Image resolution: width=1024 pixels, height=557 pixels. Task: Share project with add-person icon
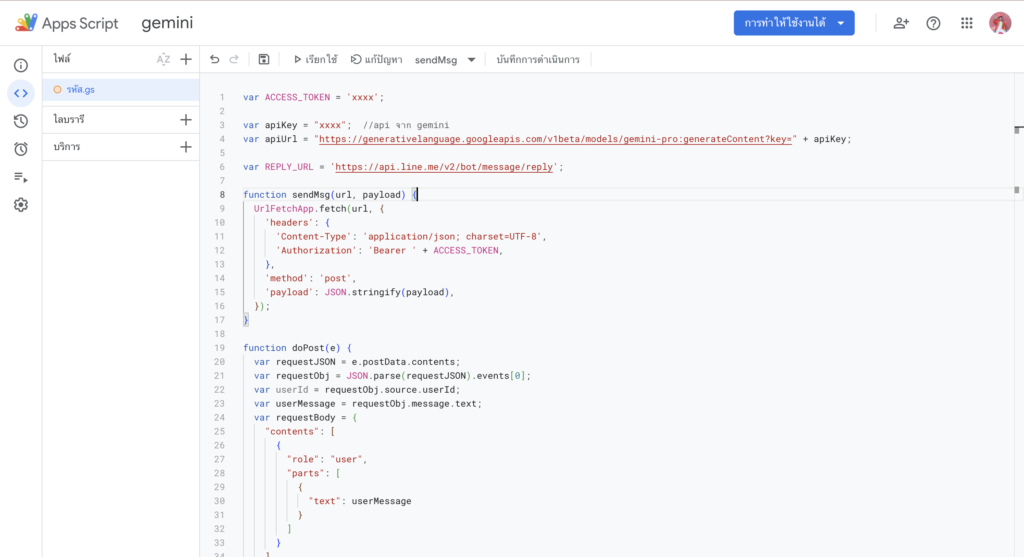(x=901, y=23)
